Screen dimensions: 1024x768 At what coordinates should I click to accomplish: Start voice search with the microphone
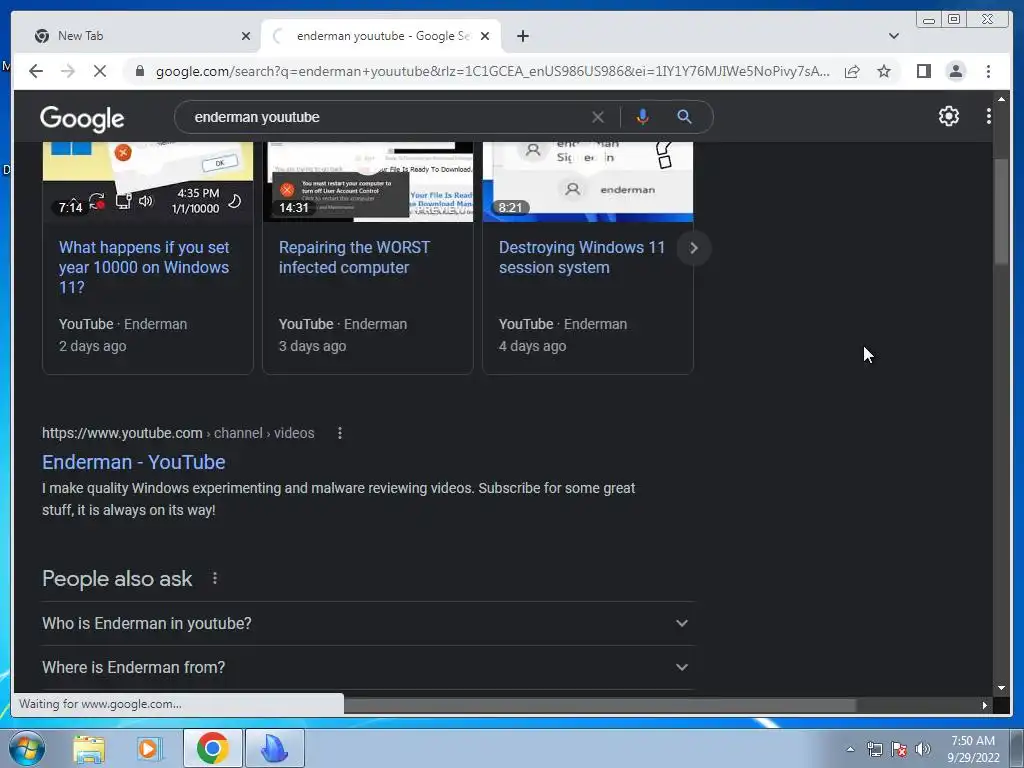[x=643, y=117]
